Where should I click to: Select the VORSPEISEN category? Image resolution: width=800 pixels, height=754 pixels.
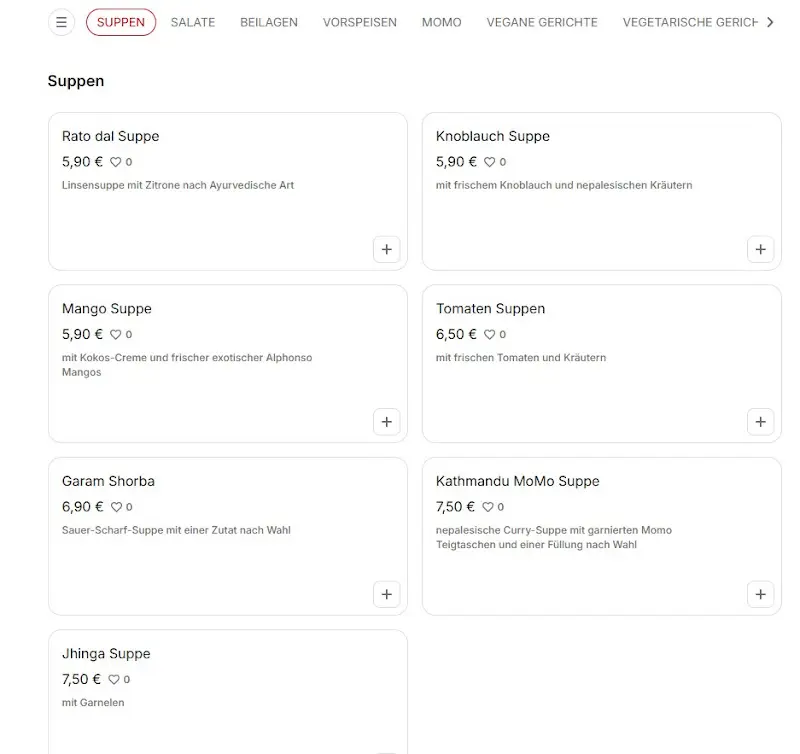point(360,21)
